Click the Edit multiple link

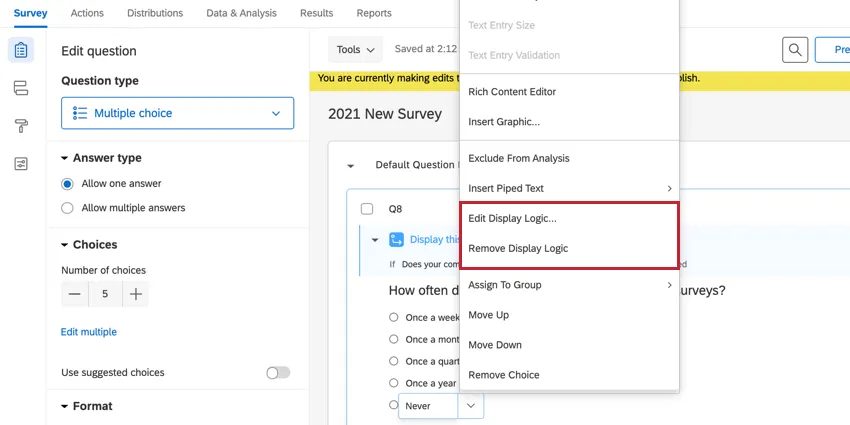point(89,332)
